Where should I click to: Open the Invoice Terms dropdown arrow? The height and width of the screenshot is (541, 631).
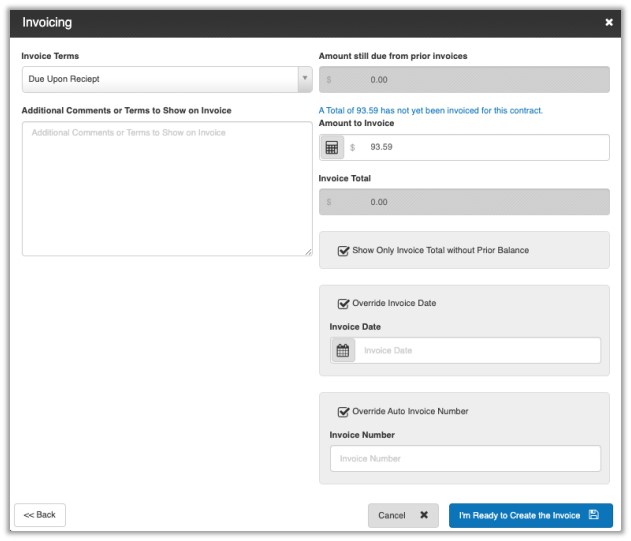(304, 79)
